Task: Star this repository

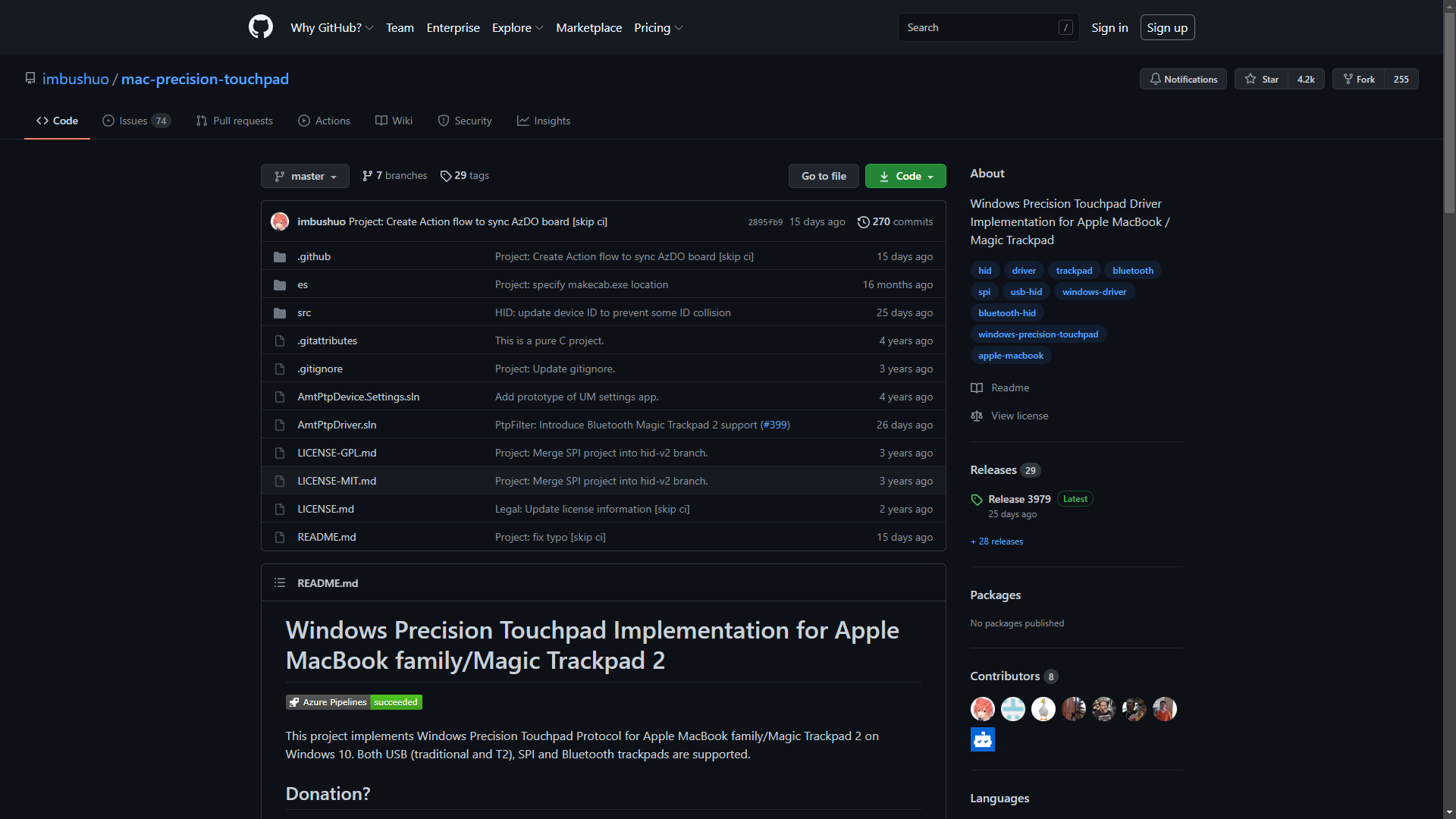Action: (x=1262, y=79)
